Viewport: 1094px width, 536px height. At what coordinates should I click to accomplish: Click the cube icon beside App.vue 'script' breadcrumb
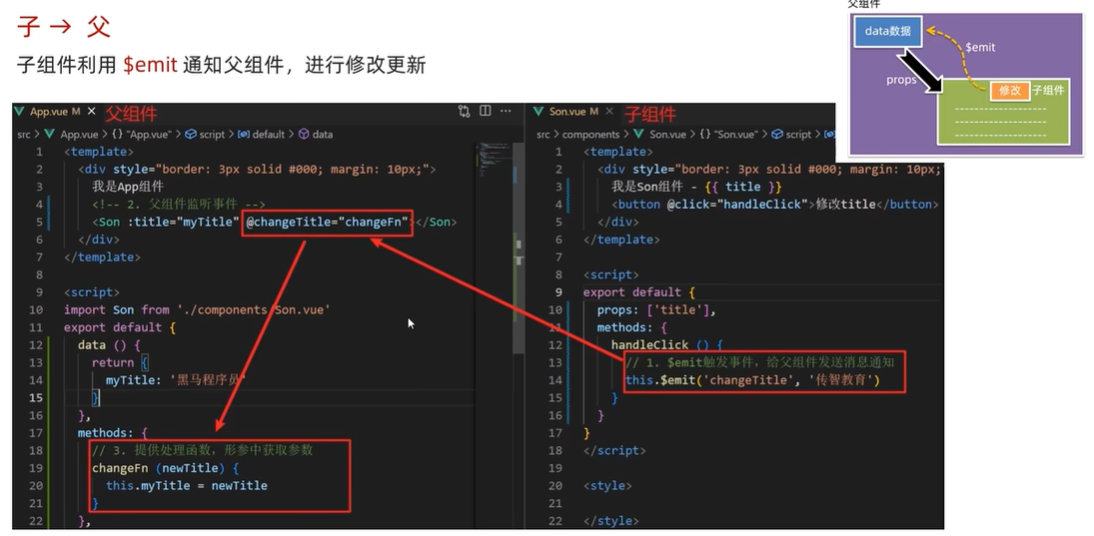191,134
